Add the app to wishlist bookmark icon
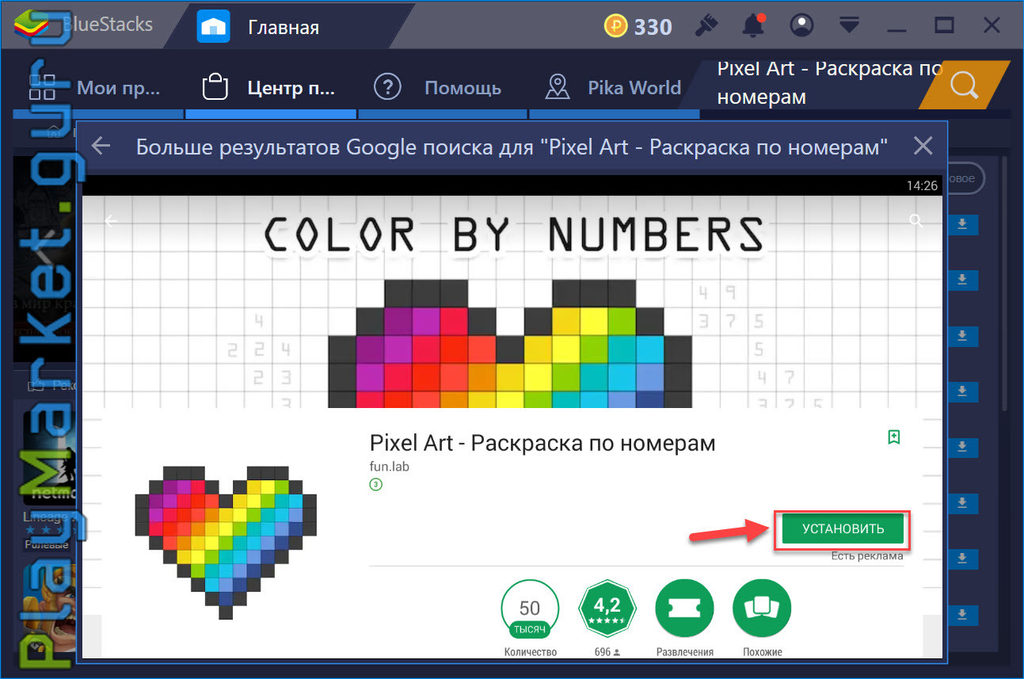The width and height of the screenshot is (1024, 679). click(893, 437)
